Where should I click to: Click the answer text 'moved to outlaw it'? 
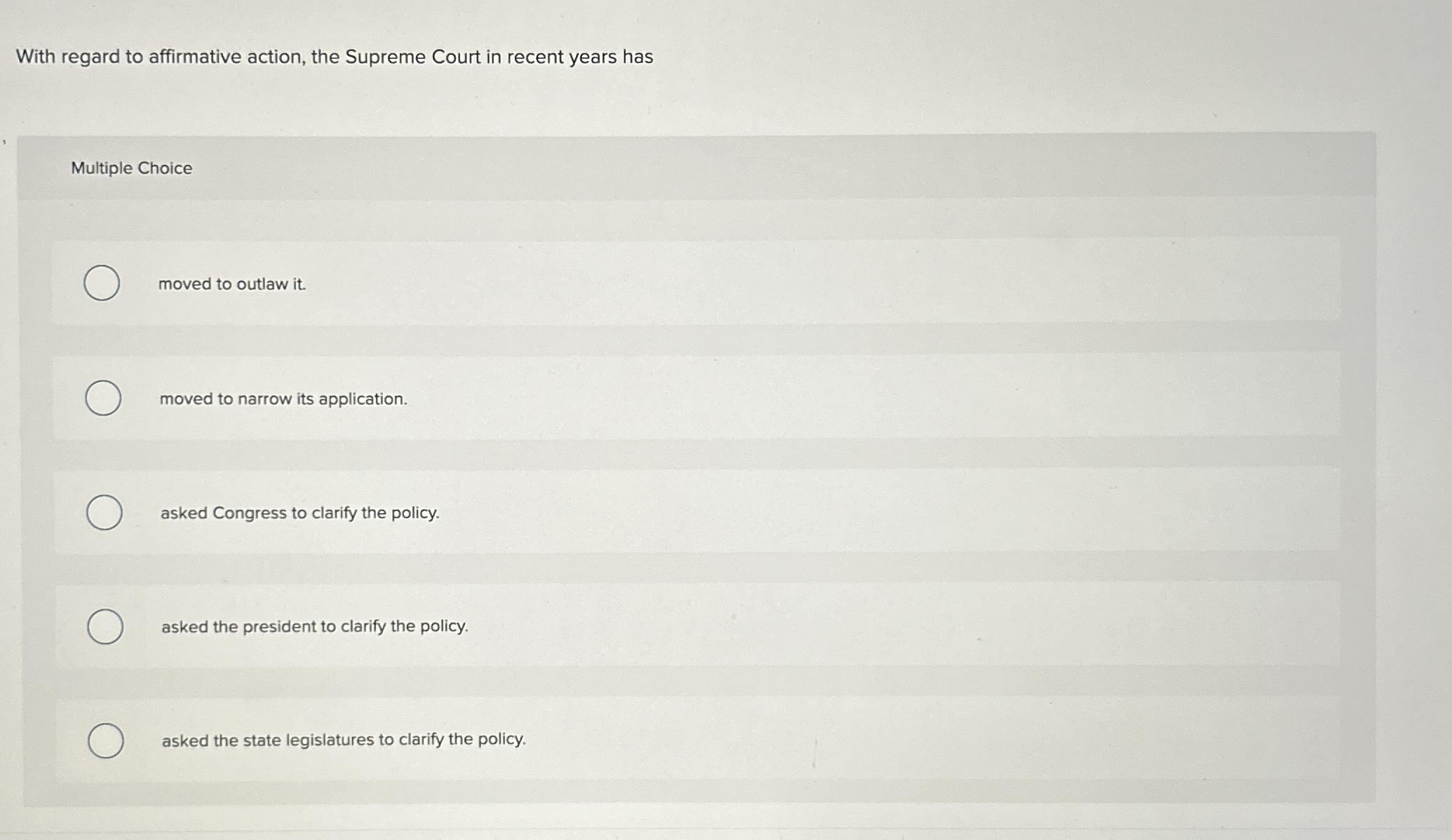coord(231,285)
